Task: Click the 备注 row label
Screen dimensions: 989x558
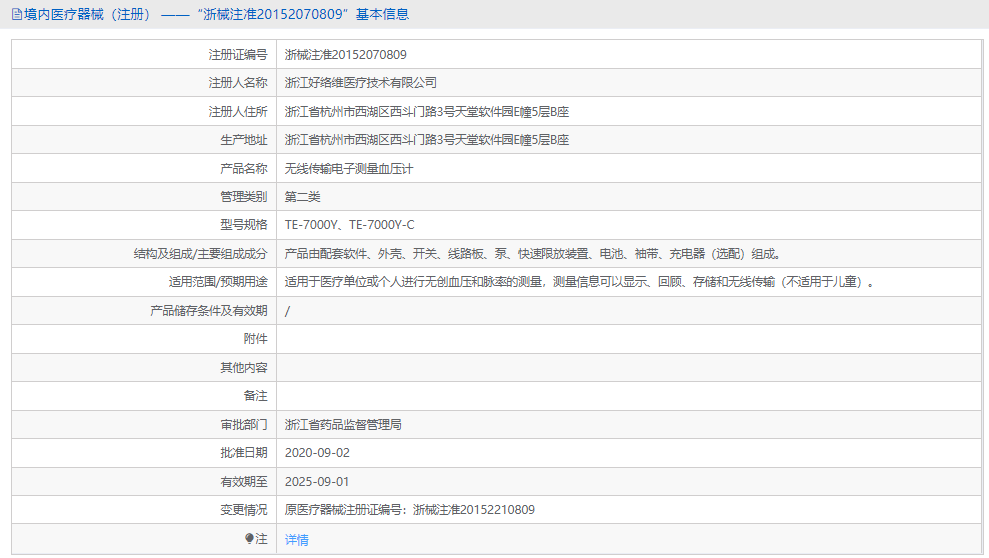Action: point(255,396)
